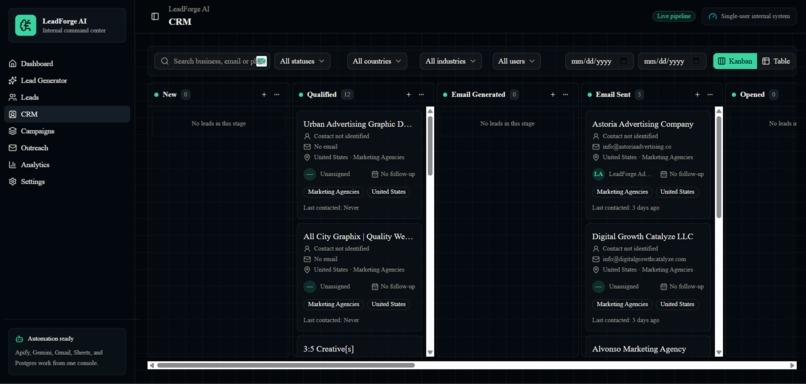Open Outreach page
The image size is (806, 384).
67,148
